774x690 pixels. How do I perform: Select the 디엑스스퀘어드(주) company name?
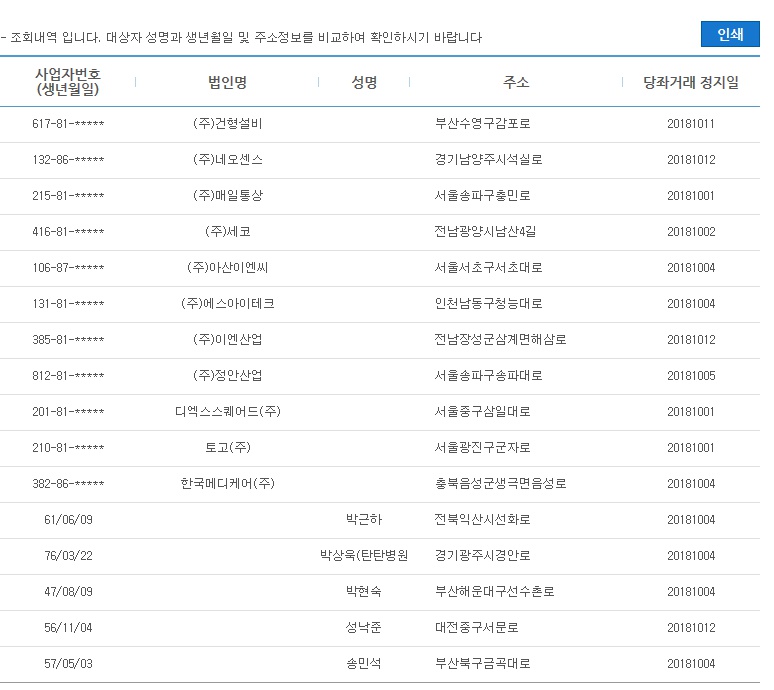pyautogui.click(x=228, y=412)
